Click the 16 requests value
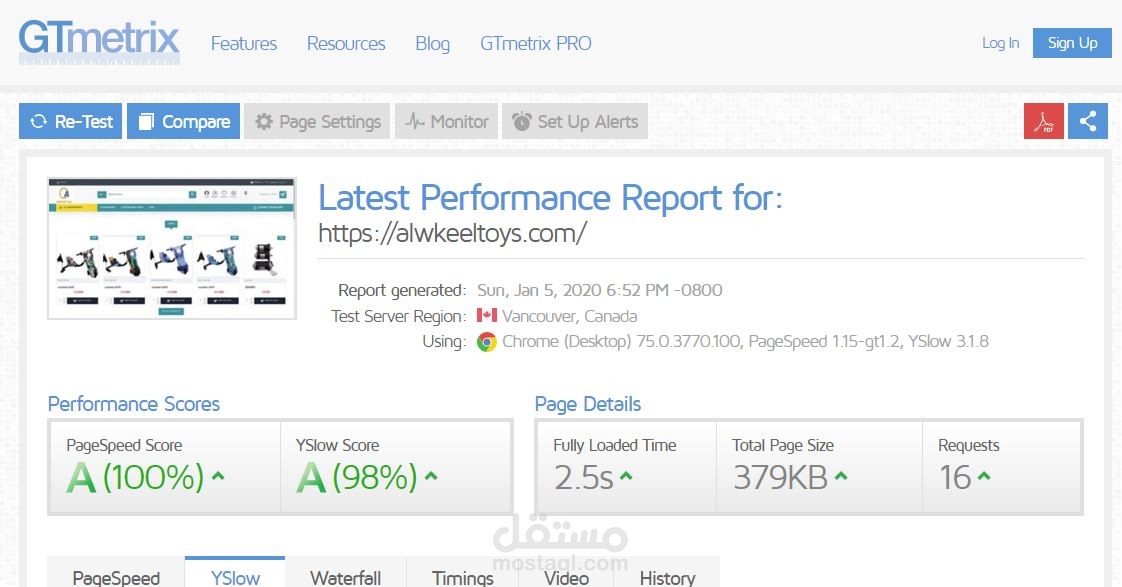This screenshot has height=587, width=1122. click(955, 477)
